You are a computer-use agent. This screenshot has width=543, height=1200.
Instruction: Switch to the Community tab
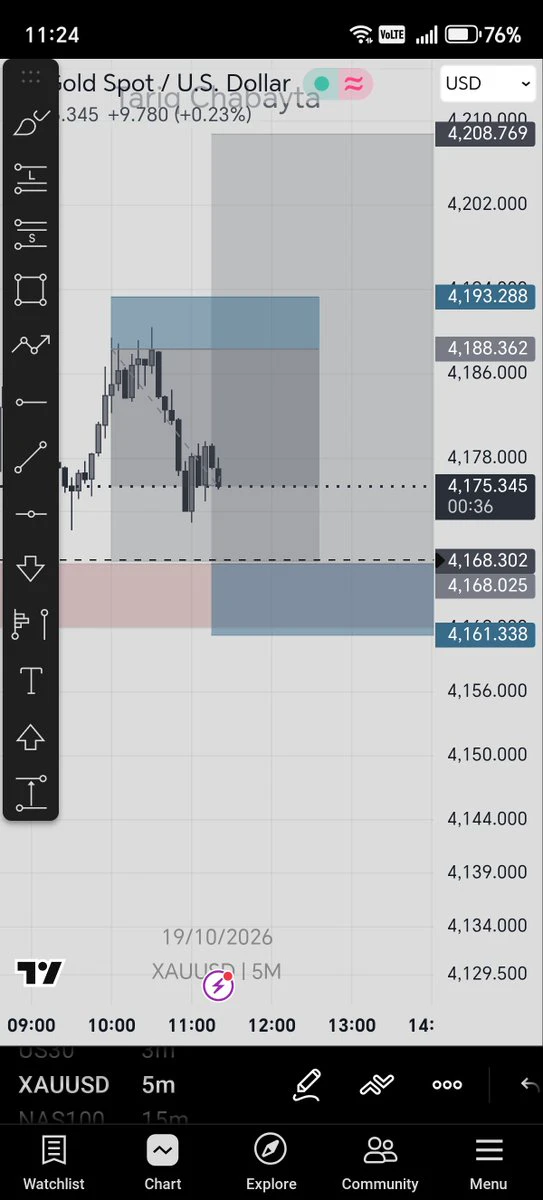[380, 1163]
